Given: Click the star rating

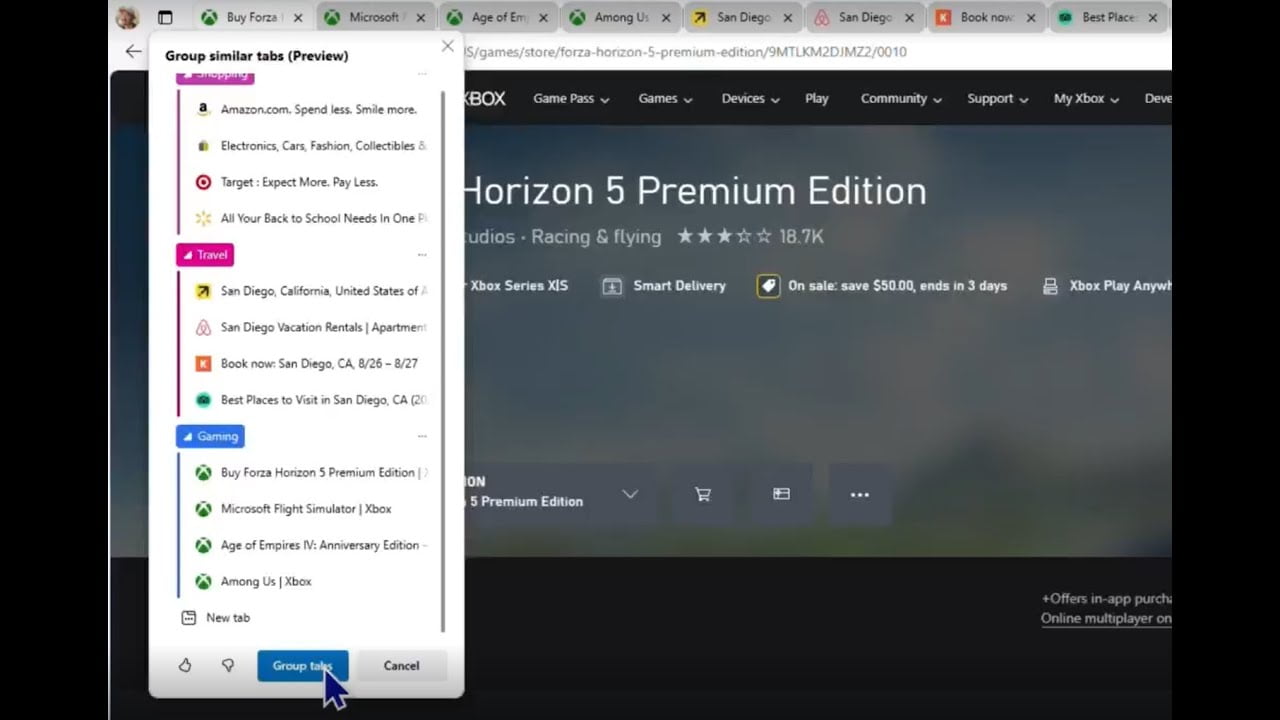Looking at the screenshot, I should coord(725,237).
